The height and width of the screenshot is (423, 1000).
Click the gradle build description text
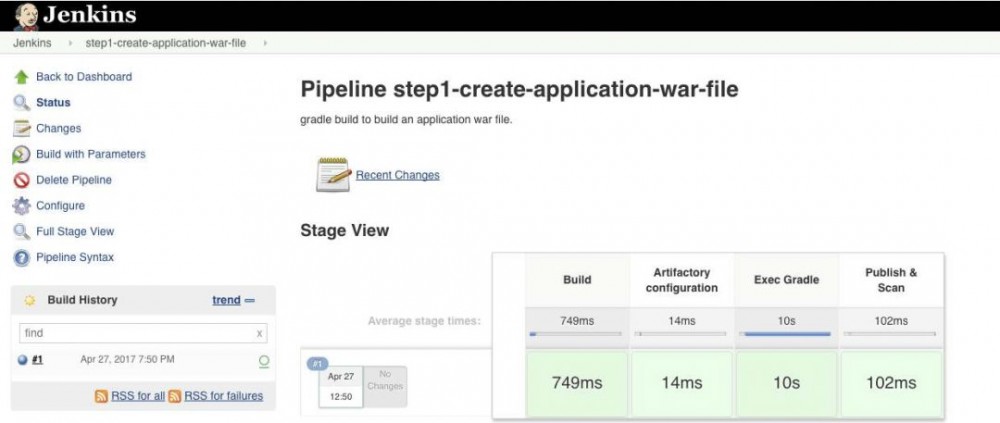(406, 119)
